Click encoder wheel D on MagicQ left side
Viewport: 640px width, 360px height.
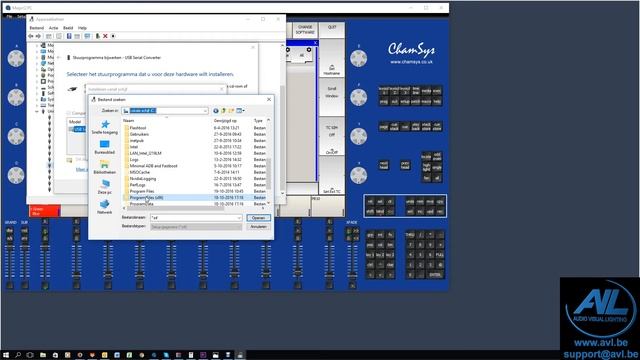tap(16, 176)
